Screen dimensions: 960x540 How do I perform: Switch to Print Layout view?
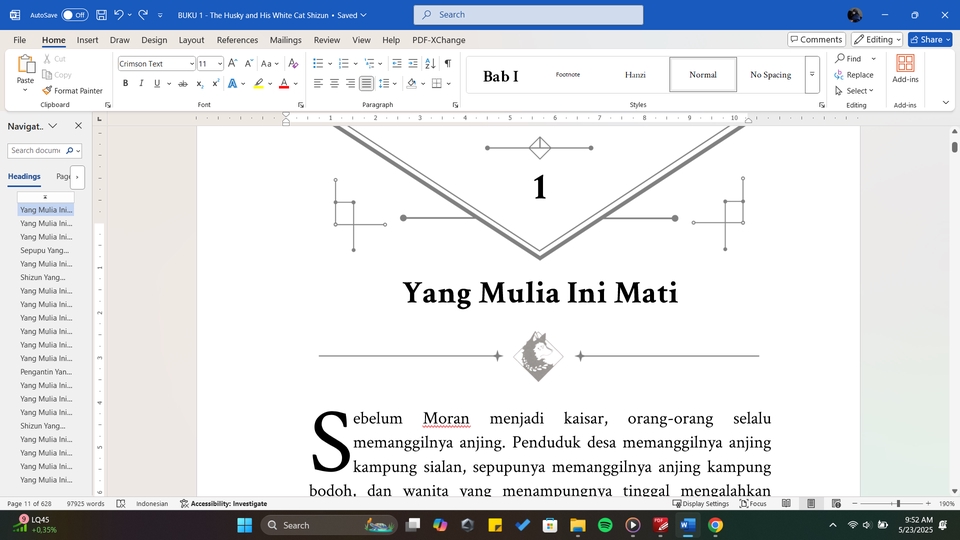[811, 503]
